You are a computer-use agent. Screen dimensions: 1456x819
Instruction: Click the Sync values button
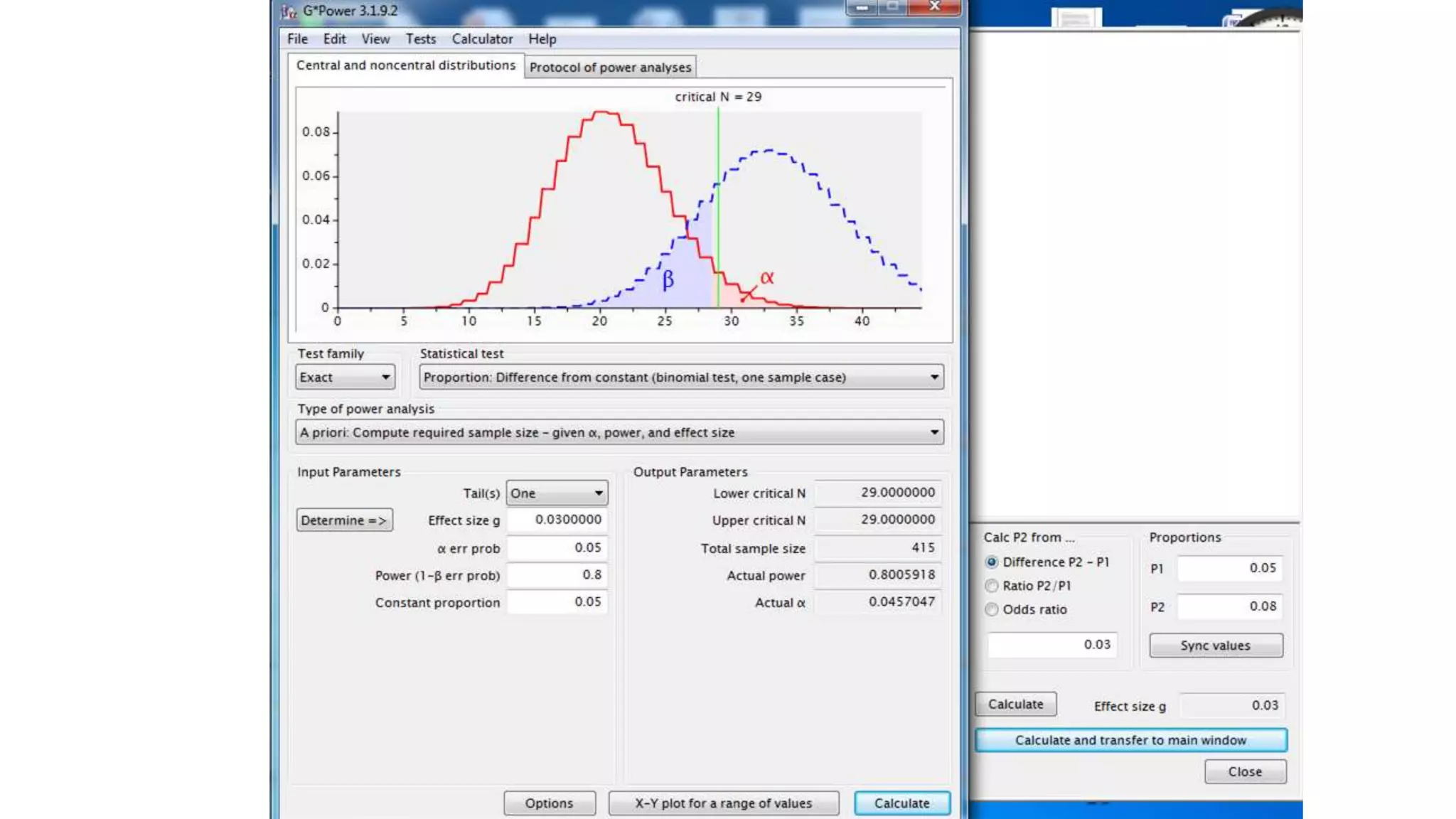point(1215,646)
